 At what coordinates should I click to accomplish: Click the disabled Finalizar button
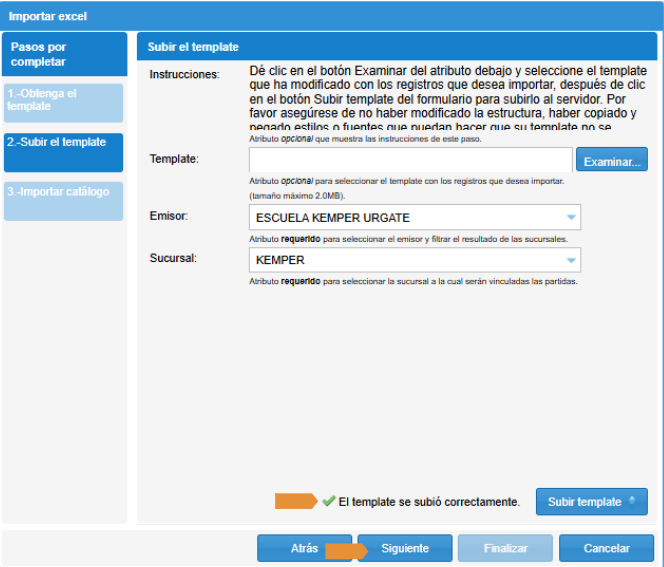(x=505, y=548)
